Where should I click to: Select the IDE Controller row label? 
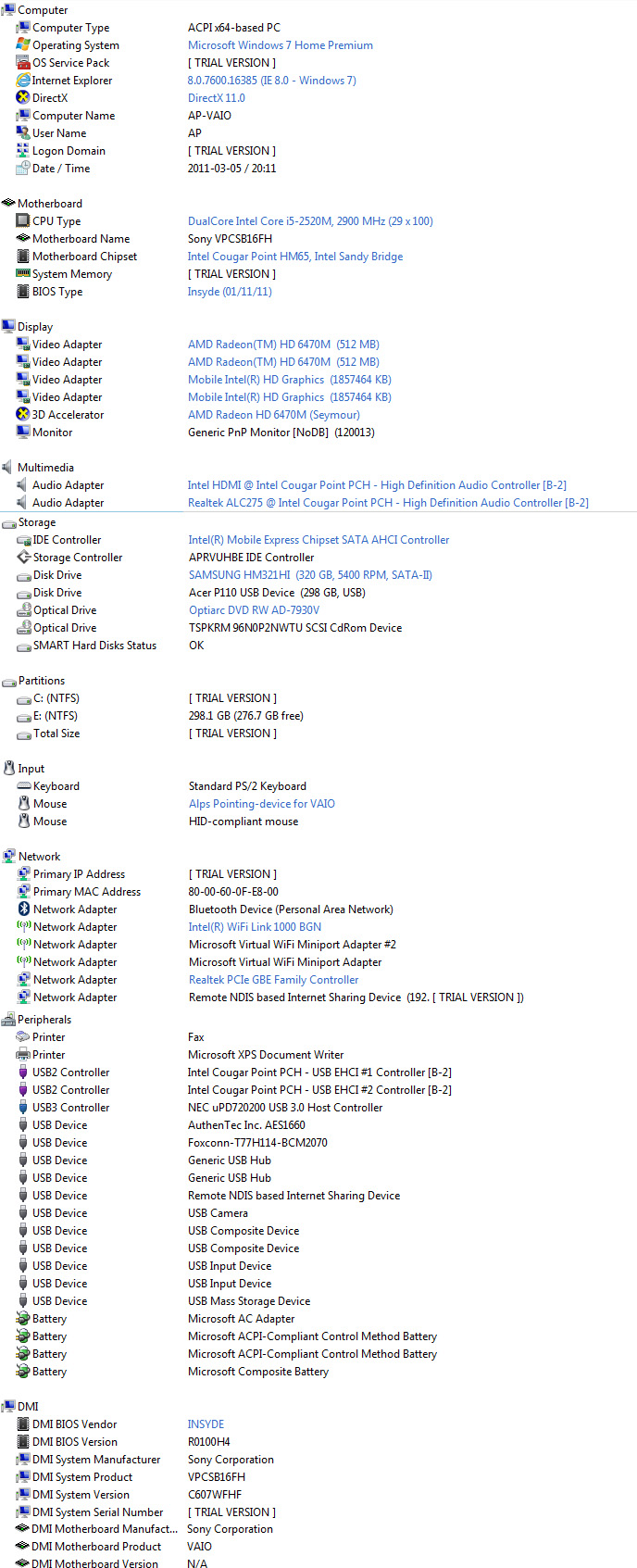tap(68, 540)
